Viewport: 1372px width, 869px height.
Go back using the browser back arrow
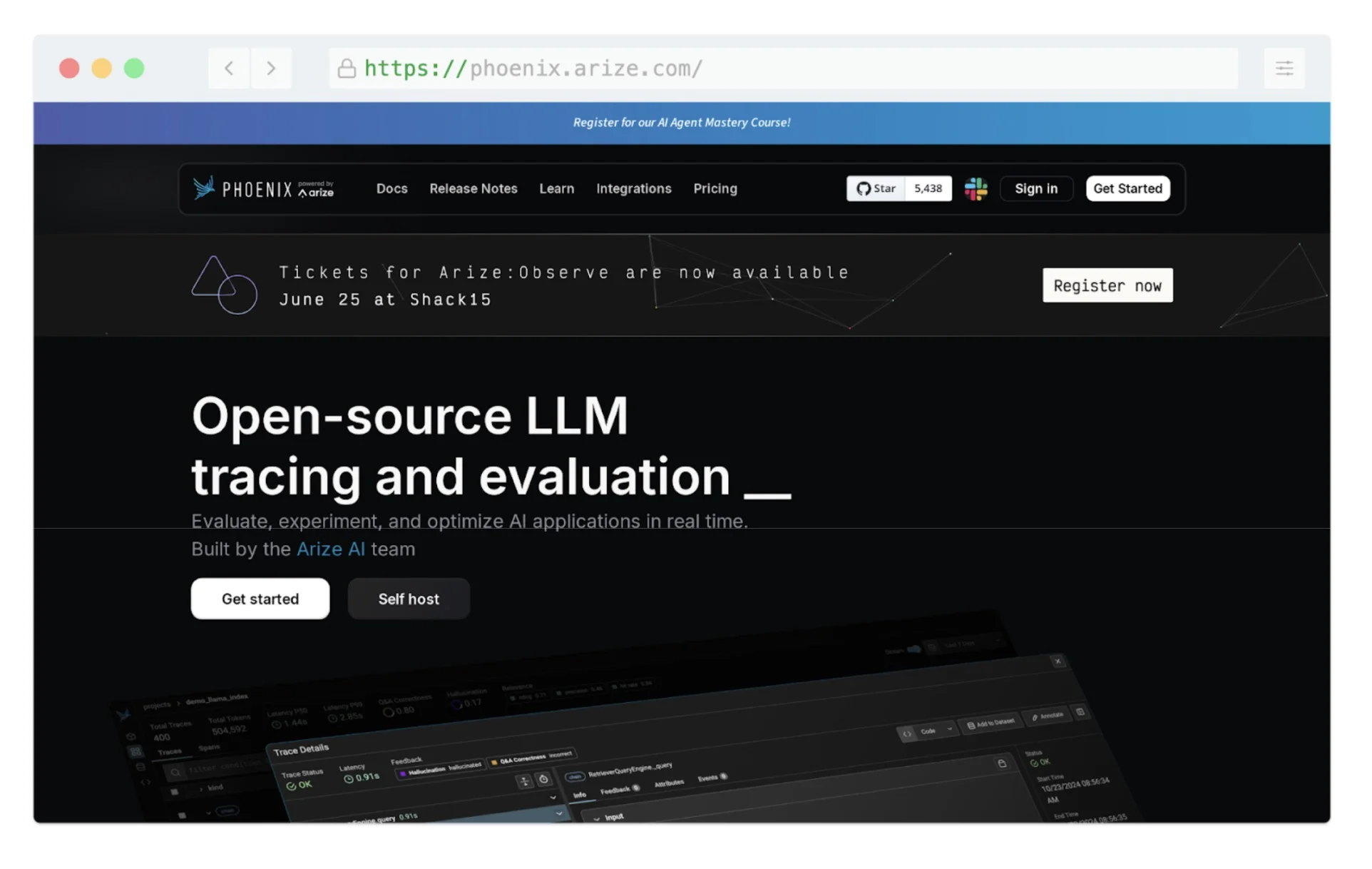(x=229, y=68)
